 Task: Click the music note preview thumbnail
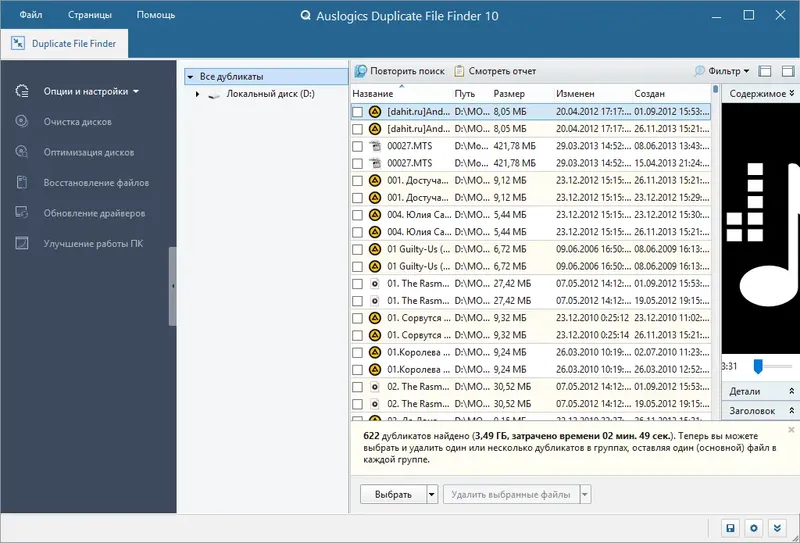tap(761, 229)
